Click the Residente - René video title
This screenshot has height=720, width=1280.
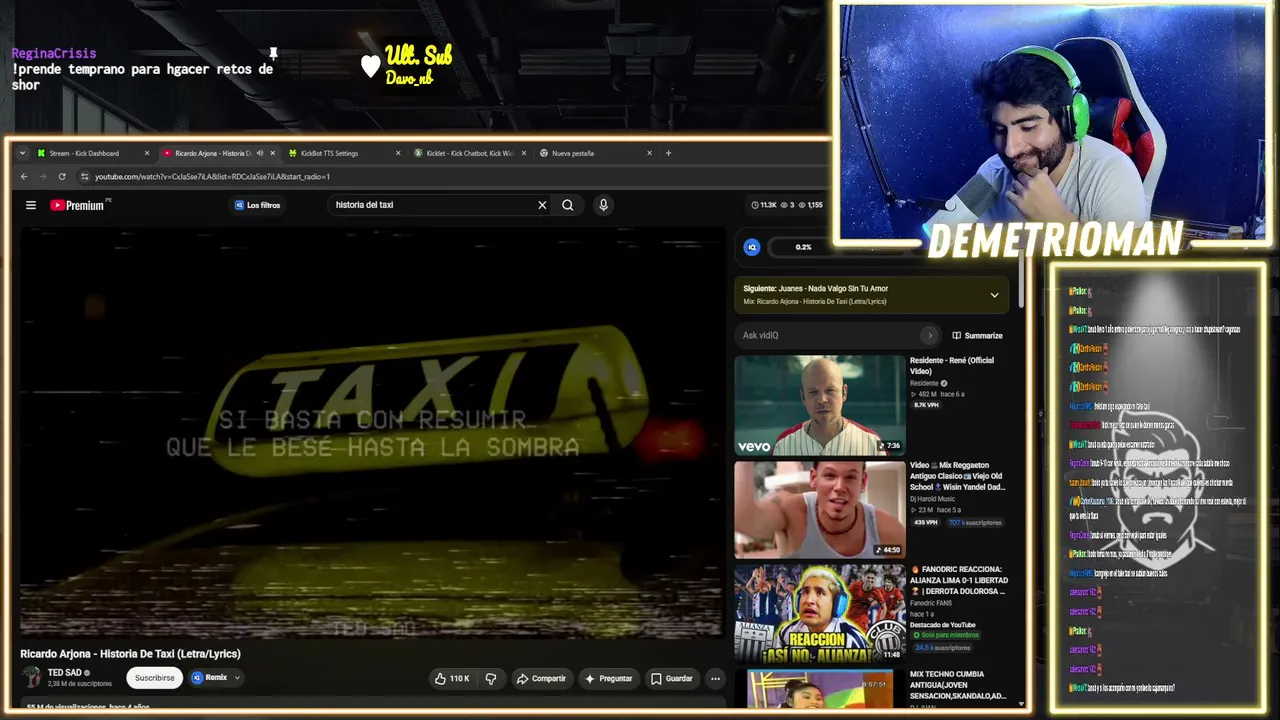(x=952, y=366)
